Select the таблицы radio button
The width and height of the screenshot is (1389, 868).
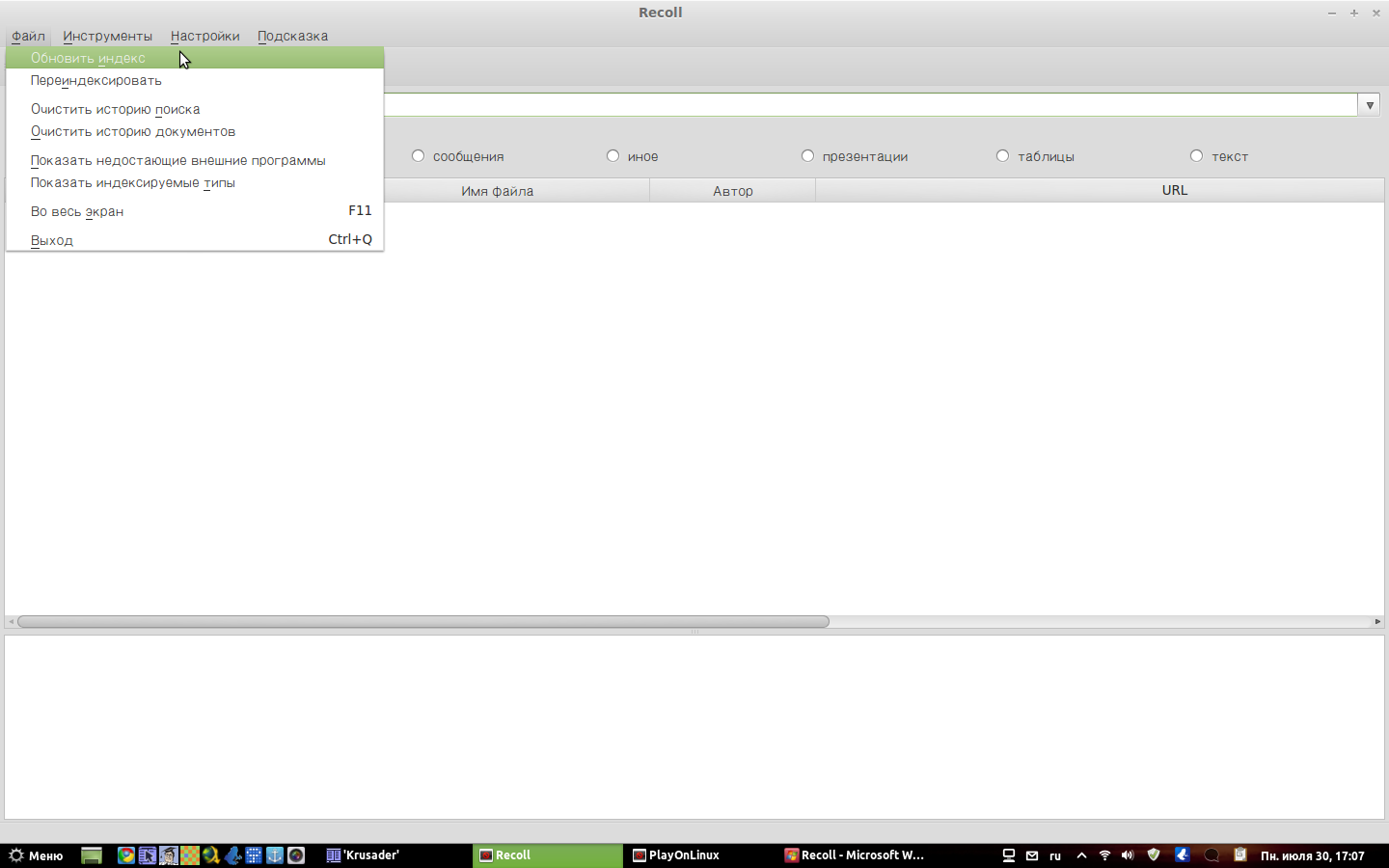[x=1002, y=156]
